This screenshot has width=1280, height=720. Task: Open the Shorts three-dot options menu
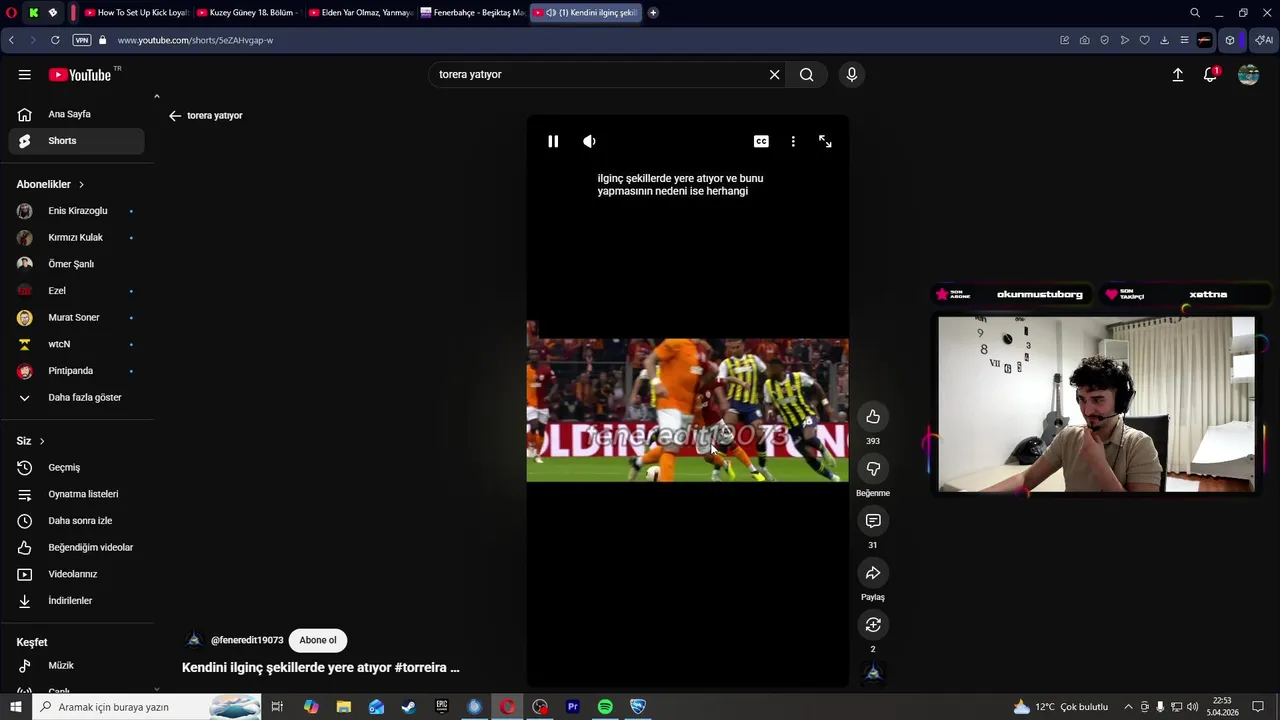coord(793,141)
